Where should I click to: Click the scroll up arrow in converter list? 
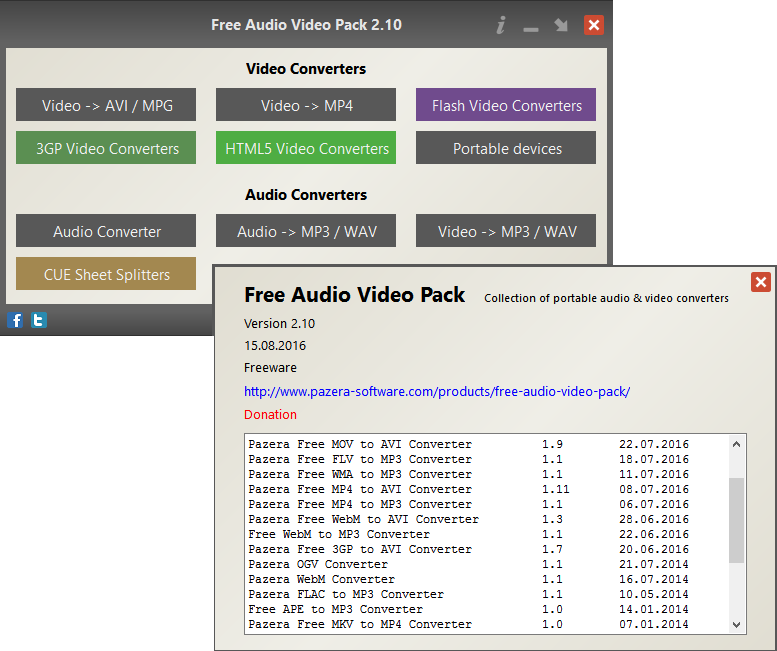coord(736,444)
